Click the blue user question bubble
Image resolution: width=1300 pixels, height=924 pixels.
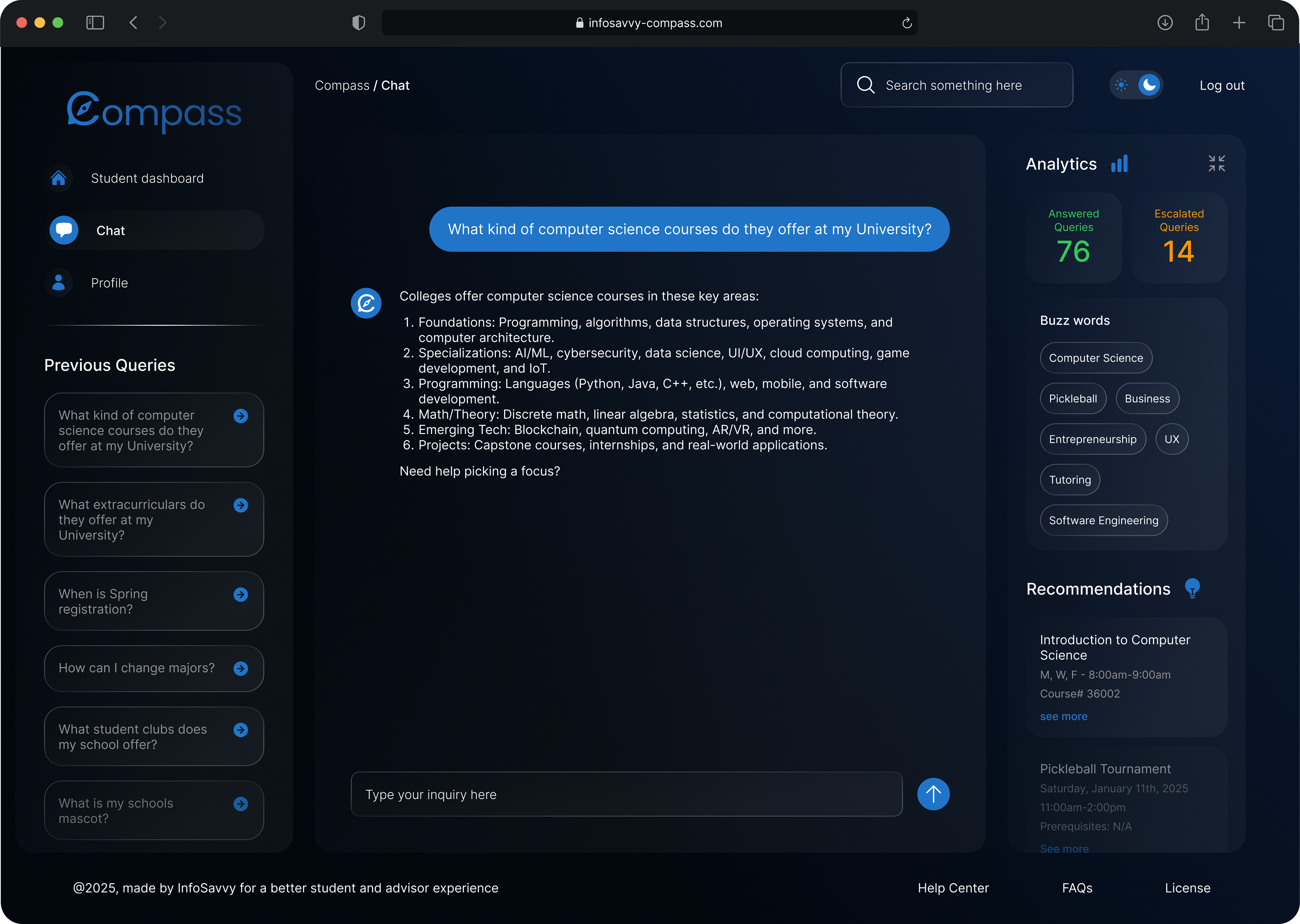[x=689, y=229]
